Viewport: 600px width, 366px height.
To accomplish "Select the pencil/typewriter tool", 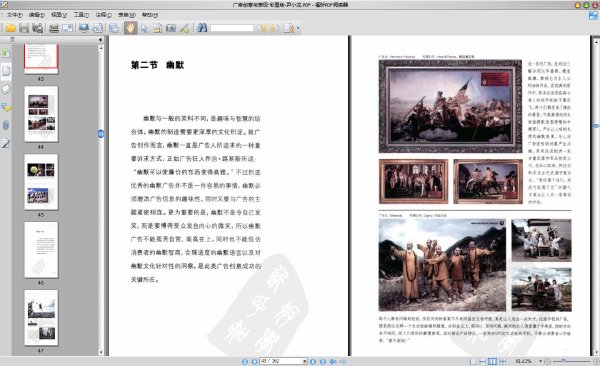I will pos(184,28).
